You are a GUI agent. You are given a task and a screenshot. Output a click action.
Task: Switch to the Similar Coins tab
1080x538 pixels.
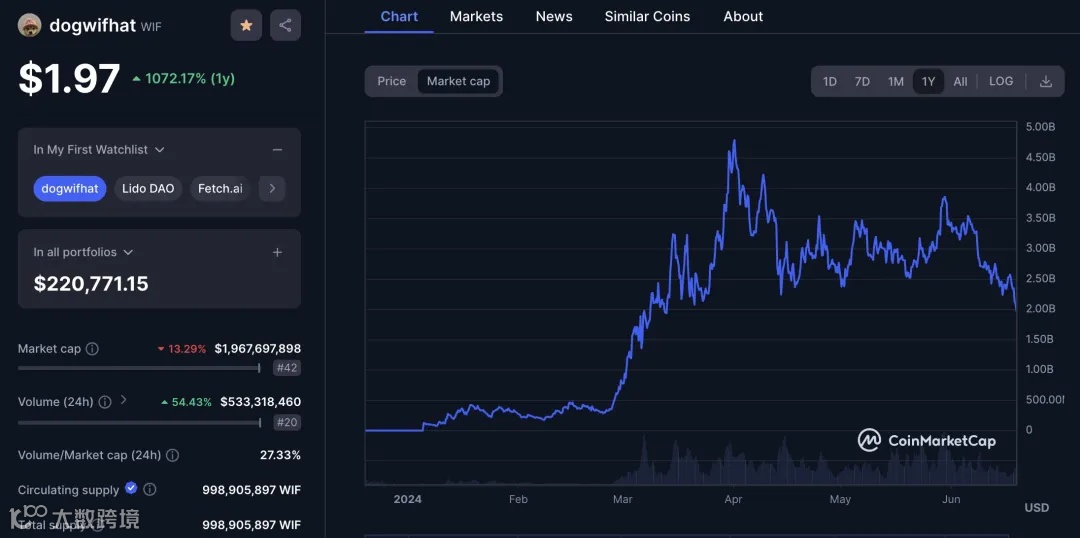click(x=647, y=17)
